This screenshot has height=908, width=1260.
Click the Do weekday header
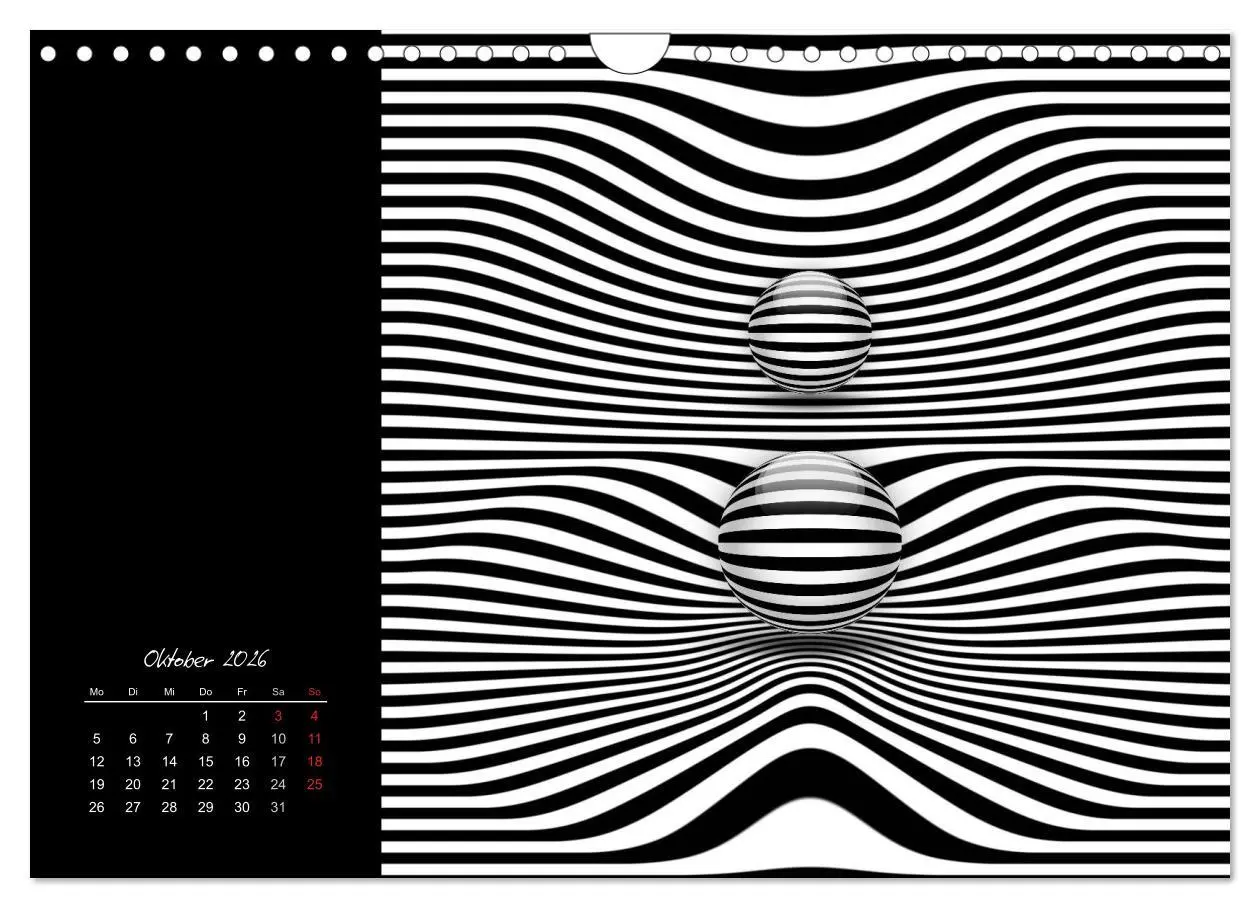point(205,690)
